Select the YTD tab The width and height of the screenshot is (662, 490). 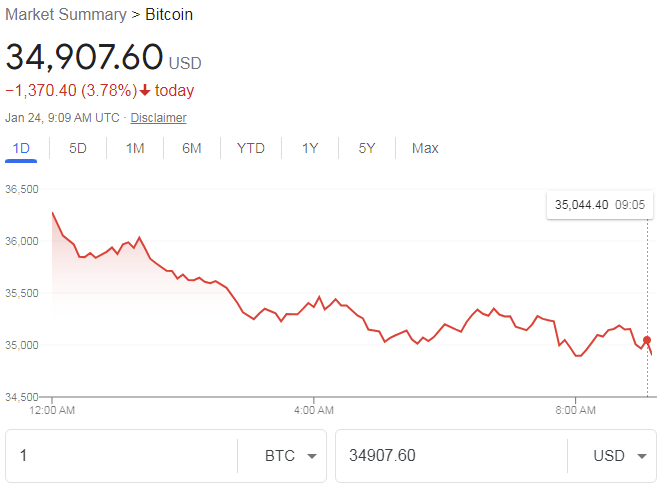pyautogui.click(x=251, y=148)
